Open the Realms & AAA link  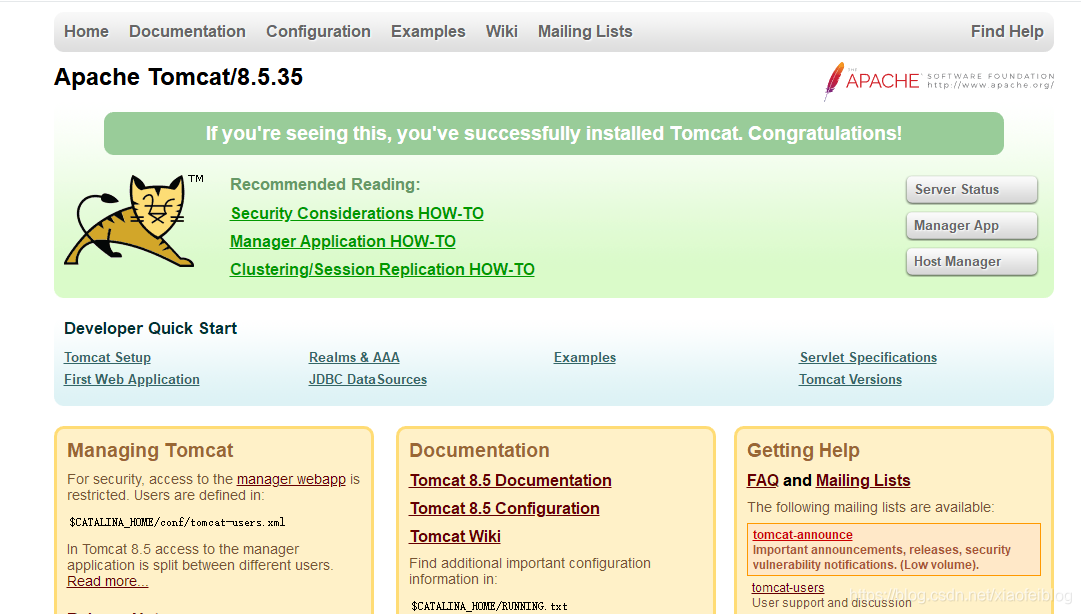coord(354,358)
